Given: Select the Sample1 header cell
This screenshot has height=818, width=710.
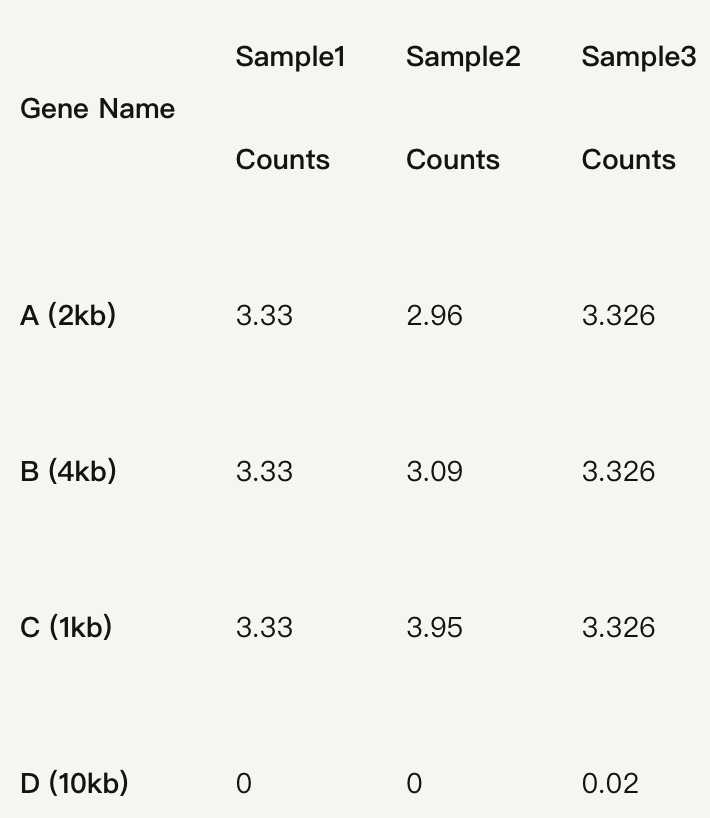Looking at the screenshot, I should [290, 57].
